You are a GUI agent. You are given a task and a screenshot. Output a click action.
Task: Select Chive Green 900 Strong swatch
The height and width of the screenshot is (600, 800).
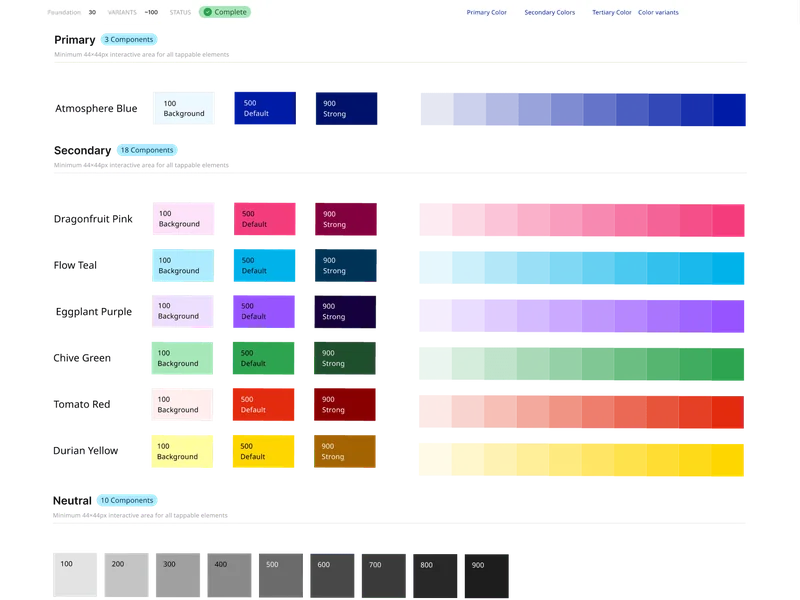tap(345, 358)
